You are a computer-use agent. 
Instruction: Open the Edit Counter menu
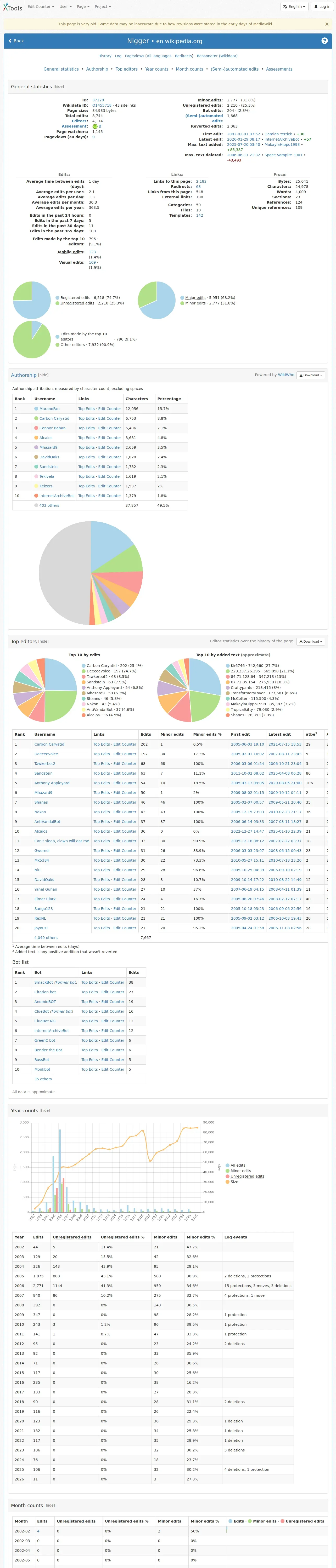coord(40,7)
